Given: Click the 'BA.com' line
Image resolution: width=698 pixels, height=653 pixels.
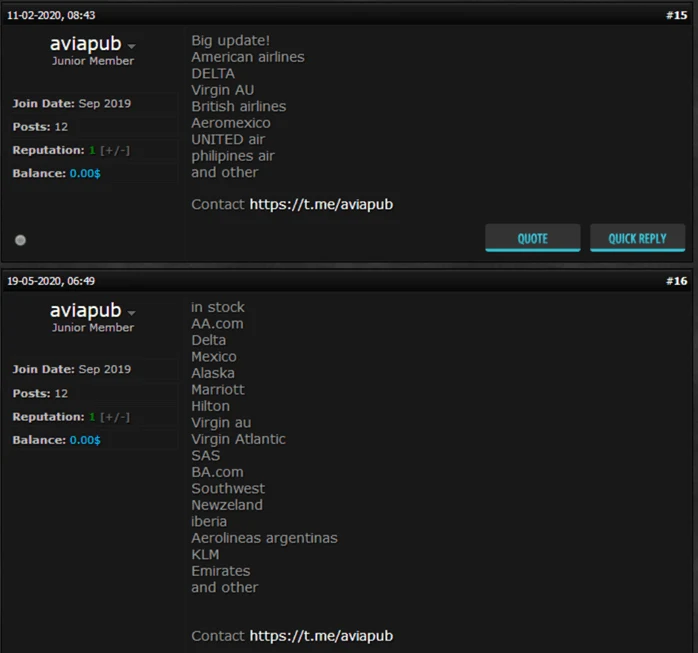Looking at the screenshot, I should point(217,472).
